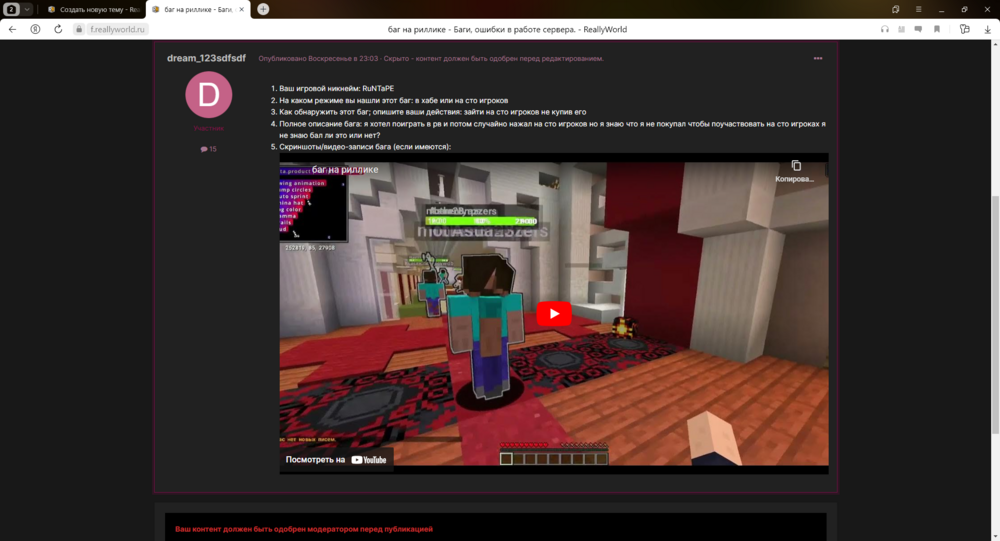Open the browser extensions icon
Screen dimensions: 1000x541
click(964, 29)
